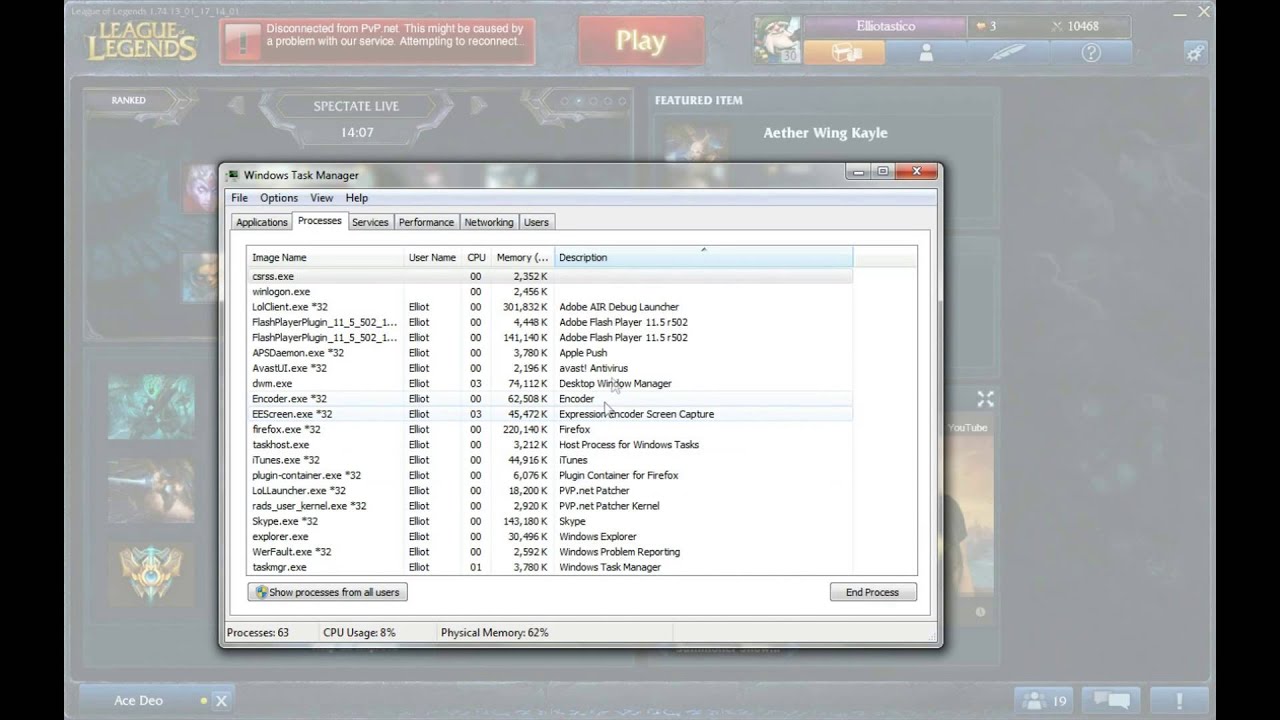The height and width of the screenshot is (720, 1280).
Task: Select AvastUI.exe *32 process
Action: tap(550, 368)
